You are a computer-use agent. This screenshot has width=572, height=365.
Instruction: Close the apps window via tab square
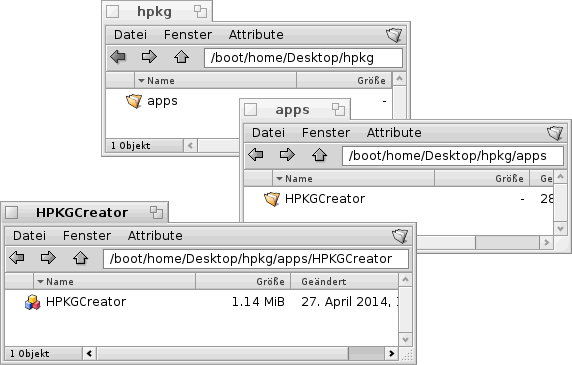coord(250,109)
